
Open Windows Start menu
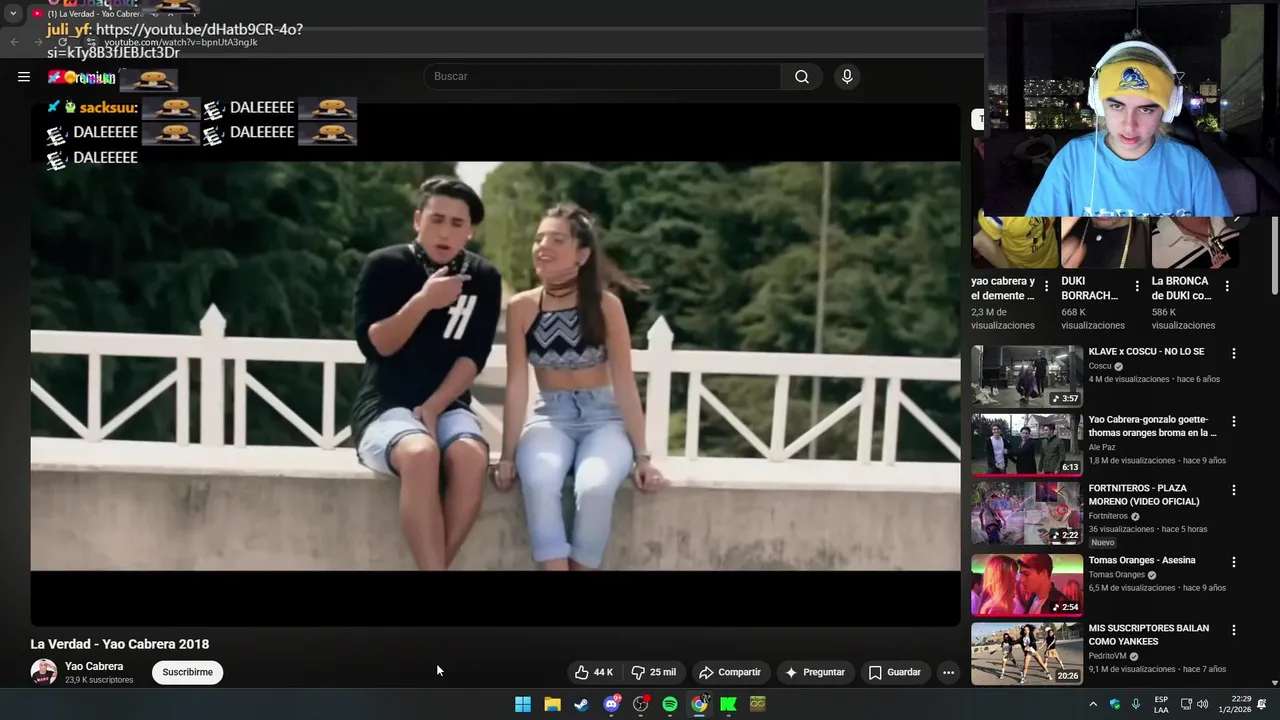[x=523, y=704]
